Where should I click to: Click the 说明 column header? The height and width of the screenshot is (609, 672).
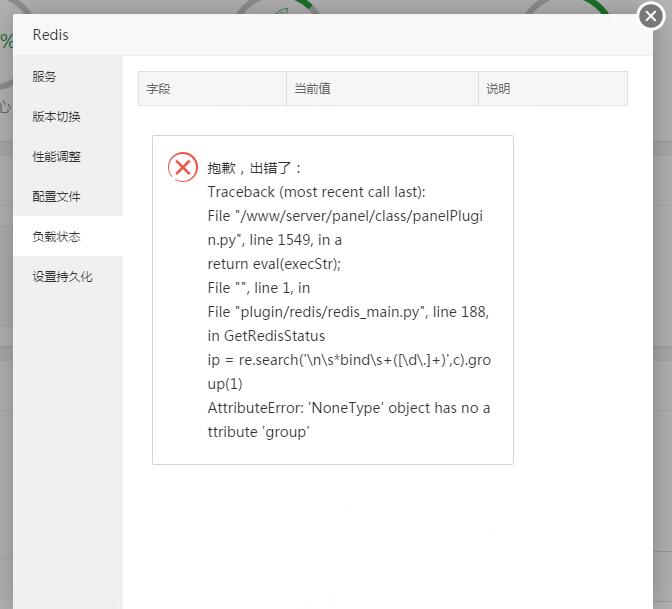tap(553, 89)
